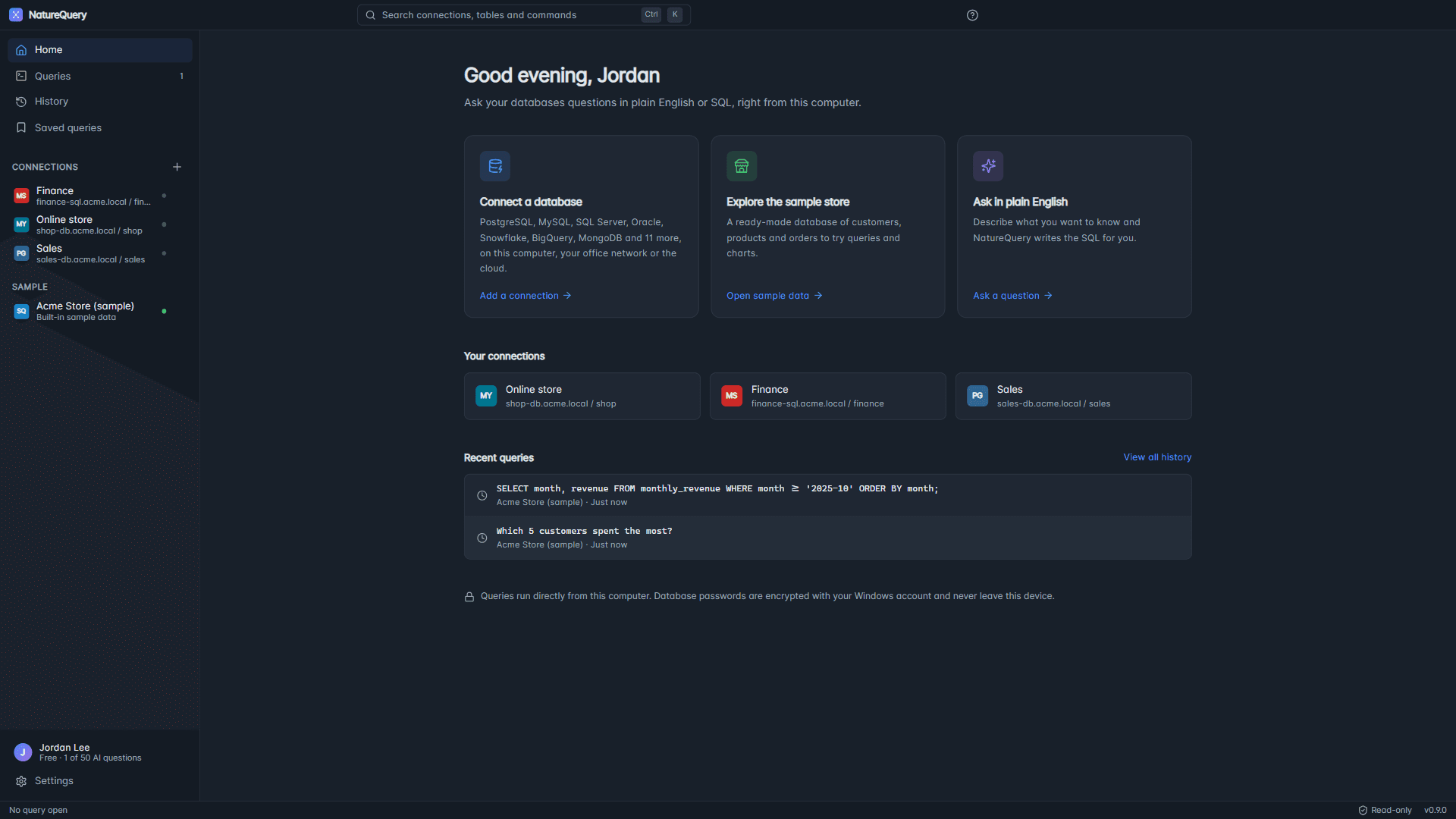Image resolution: width=1456 pixels, height=819 pixels.
Task: Click Jordan Lee avatar icon
Action: pos(23,752)
